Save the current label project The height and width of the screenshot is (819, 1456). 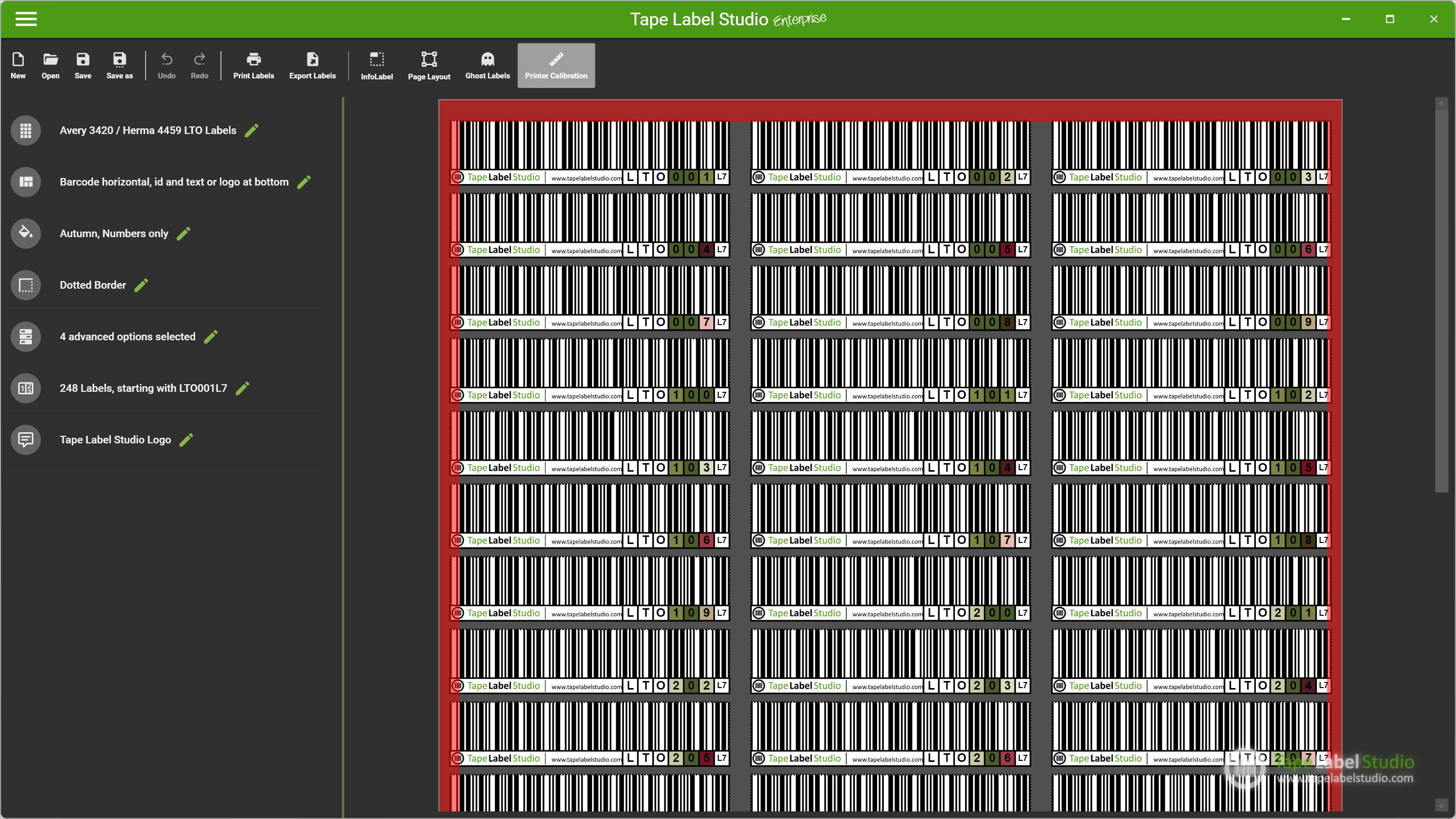click(x=82, y=66)
